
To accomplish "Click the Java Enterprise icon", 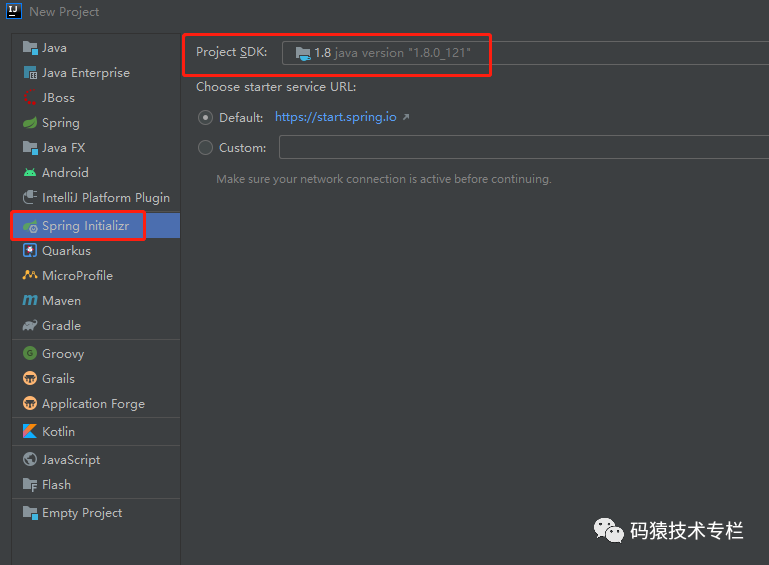I will 30,73.
